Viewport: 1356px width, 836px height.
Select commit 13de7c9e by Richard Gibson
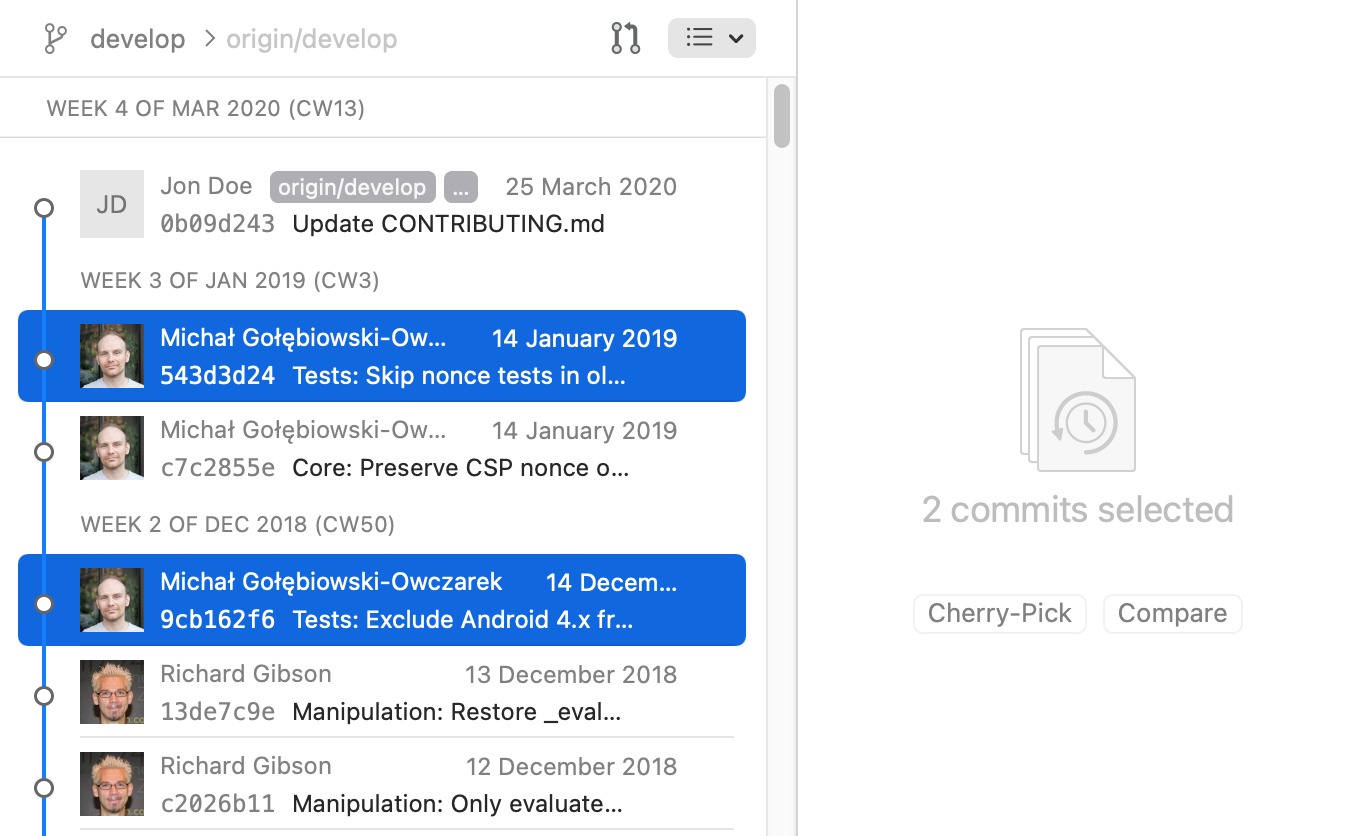[x=456, y=711]
